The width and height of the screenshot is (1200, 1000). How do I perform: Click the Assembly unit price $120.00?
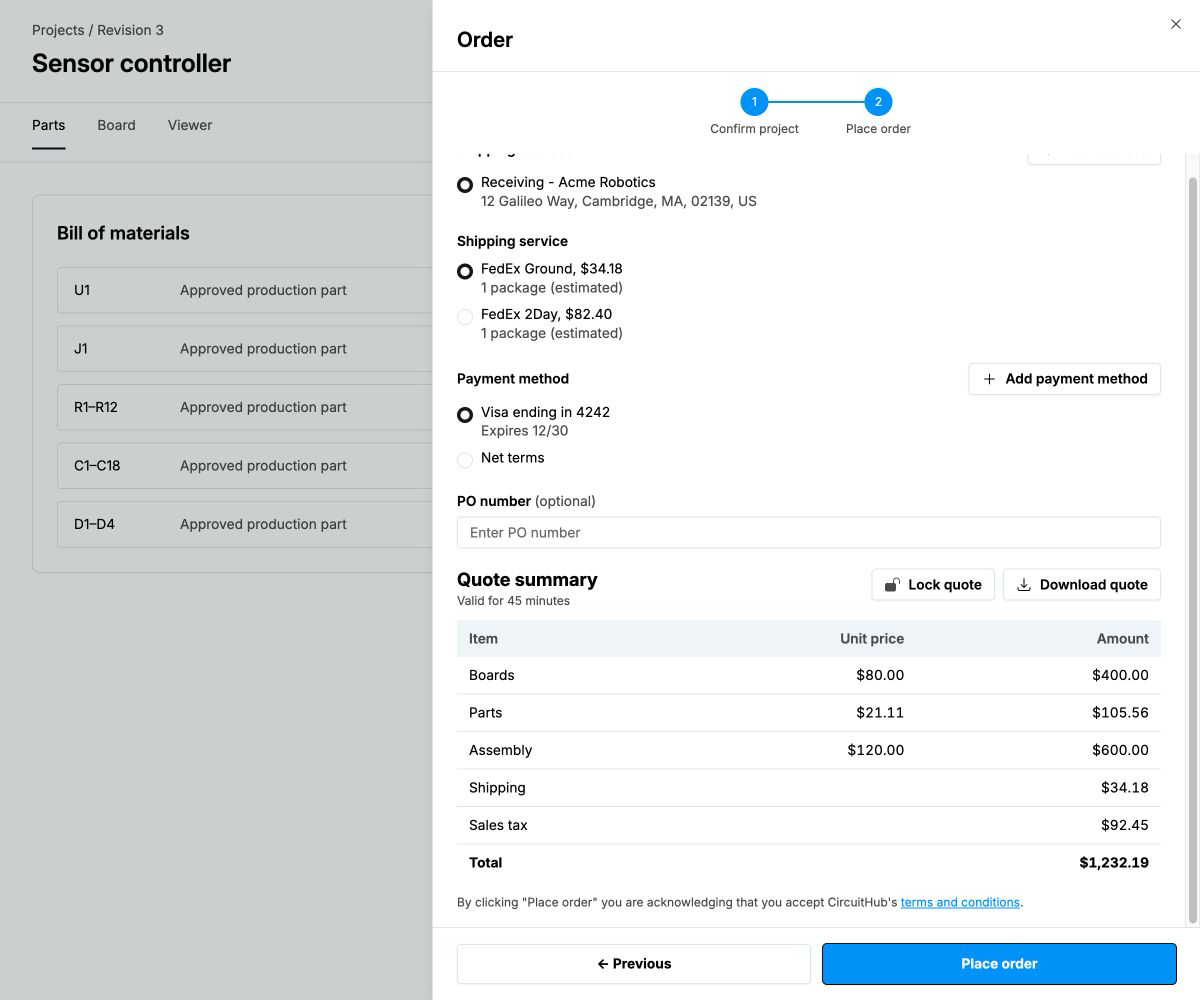[x=876, y=750]
